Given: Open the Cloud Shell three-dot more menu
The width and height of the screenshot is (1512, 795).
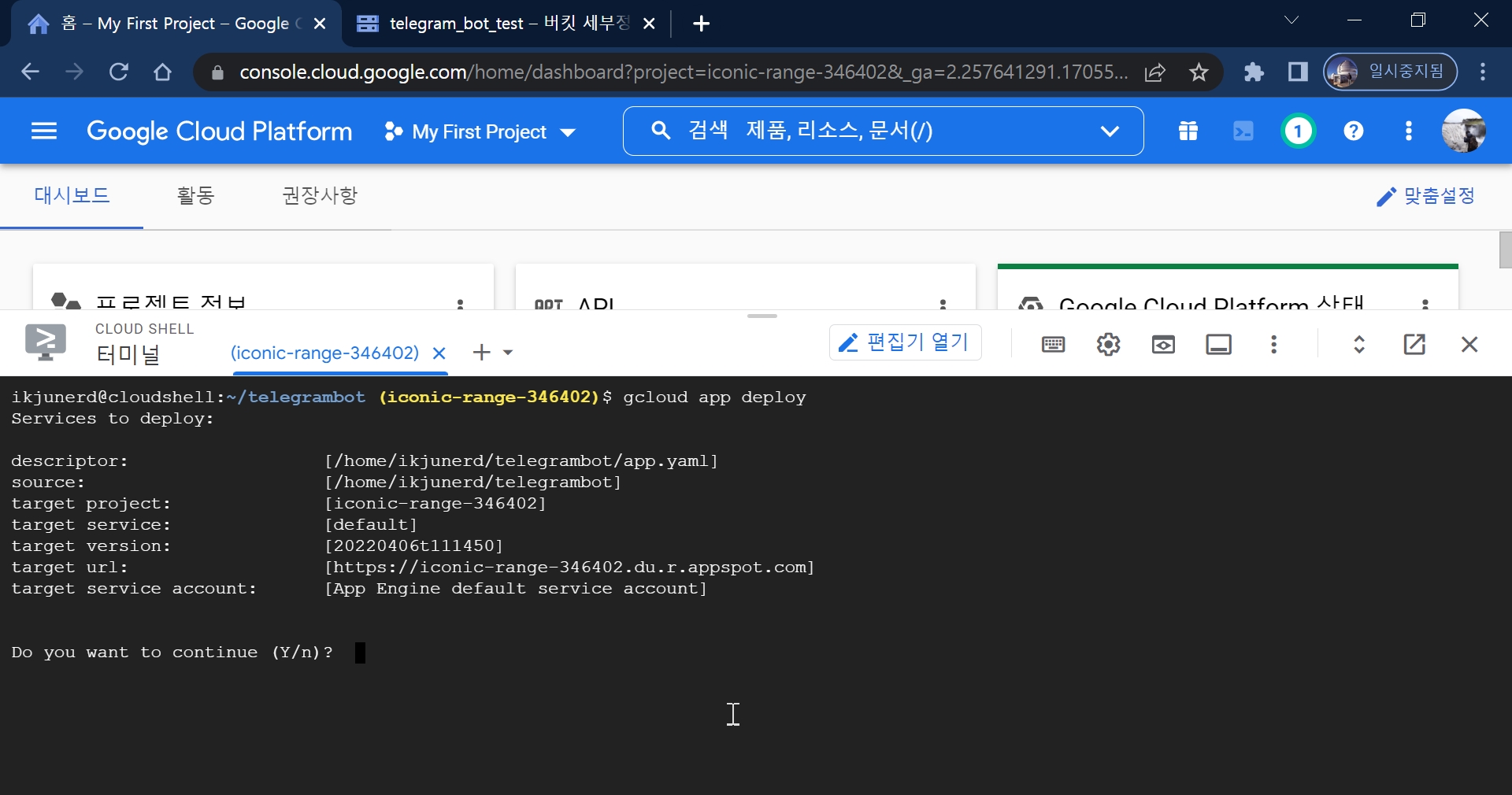Looking at the screenshot, I should coord(1273,344).
